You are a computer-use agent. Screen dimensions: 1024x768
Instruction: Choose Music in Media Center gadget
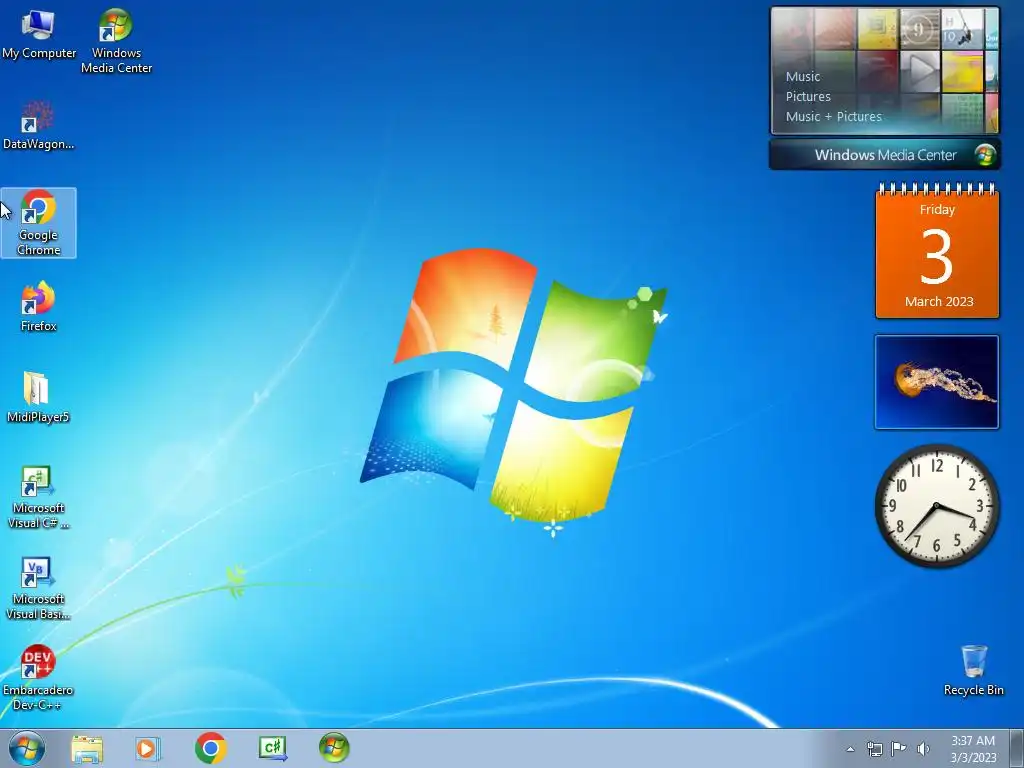(x=803, y=76)
